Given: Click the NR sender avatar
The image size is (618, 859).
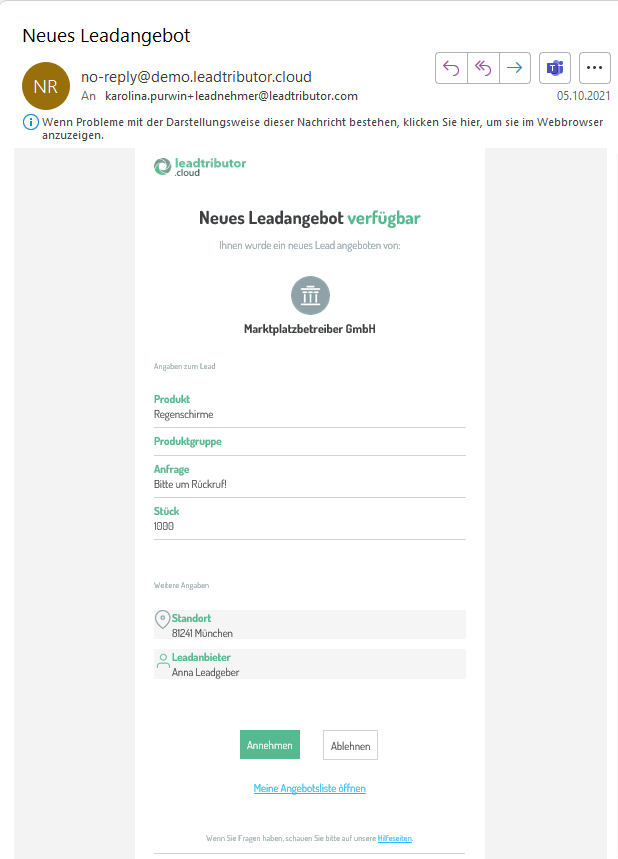Looking at the screenshot, I should (46, 86).
